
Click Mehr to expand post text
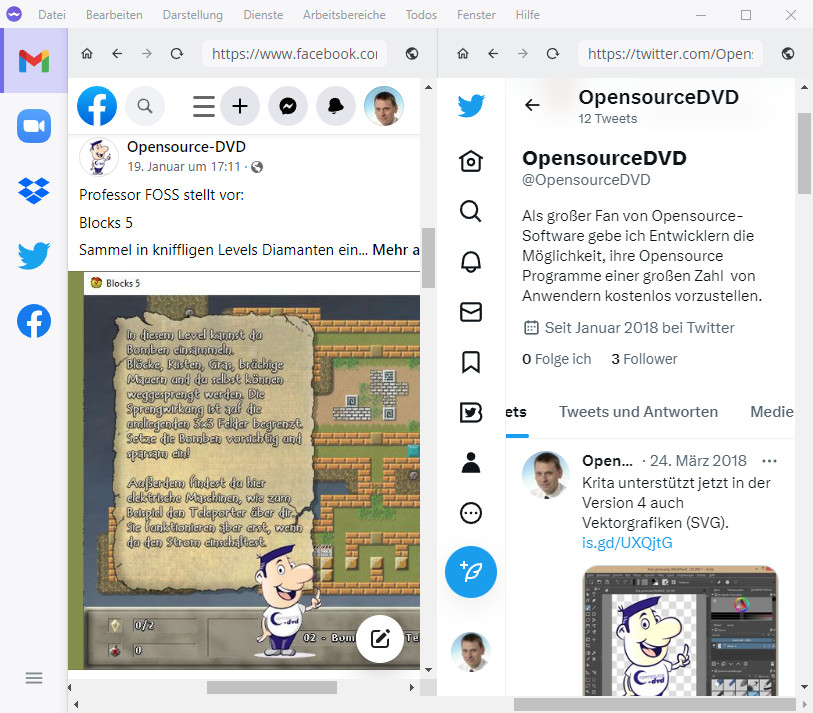tap(395, 249)
